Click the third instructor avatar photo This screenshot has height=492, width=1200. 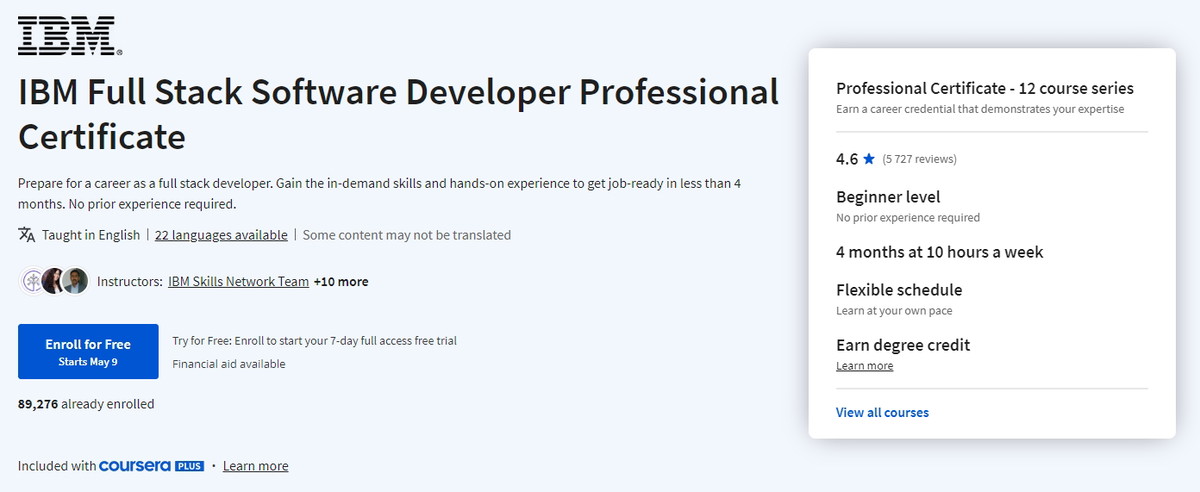tap(75, 281)
